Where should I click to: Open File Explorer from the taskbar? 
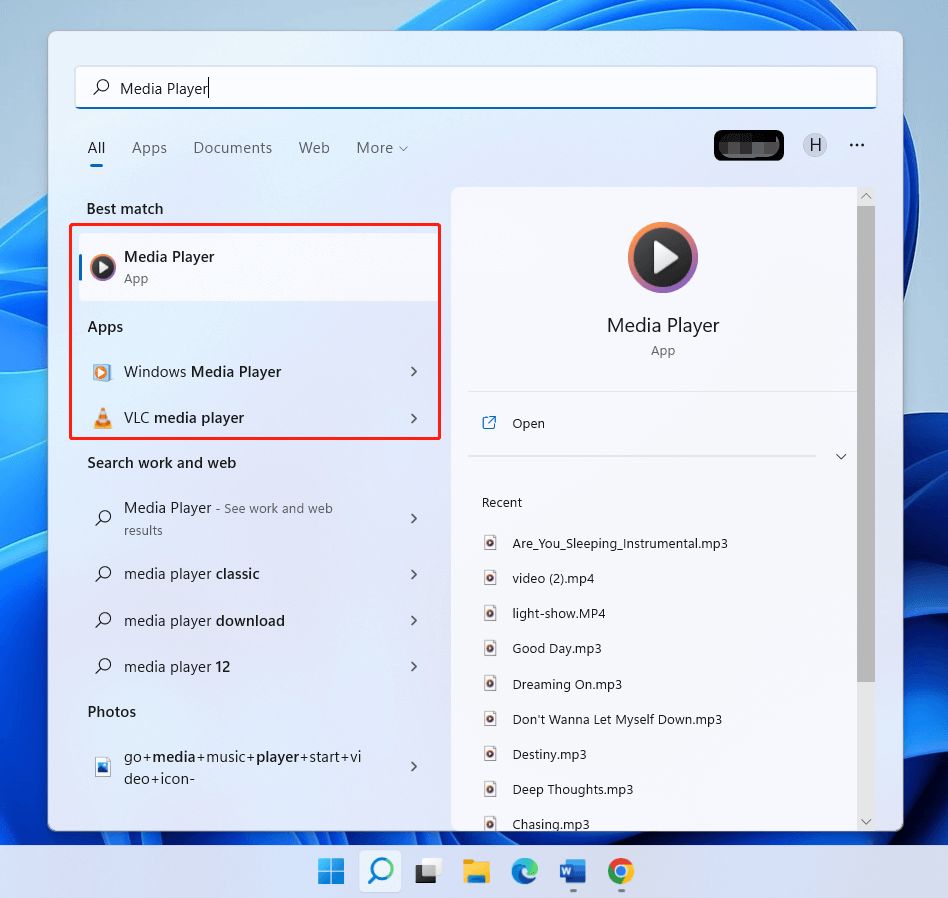pyautogui.click(x=476, y=871)
